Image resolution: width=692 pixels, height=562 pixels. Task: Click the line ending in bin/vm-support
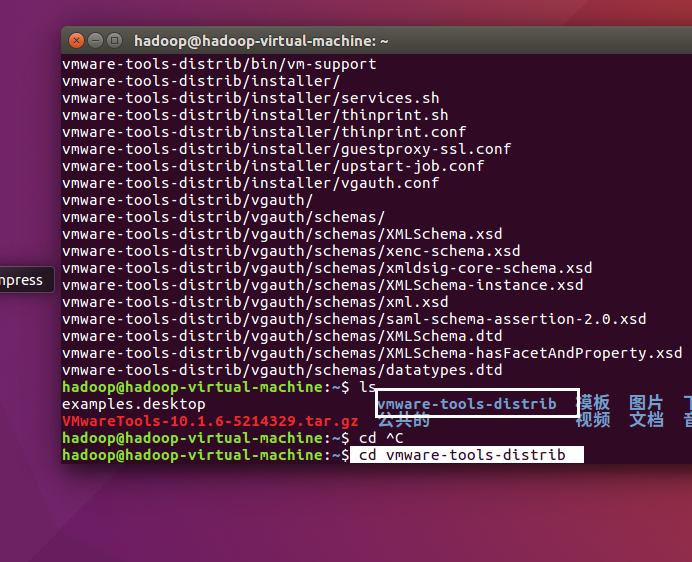[x=219, y=64]
